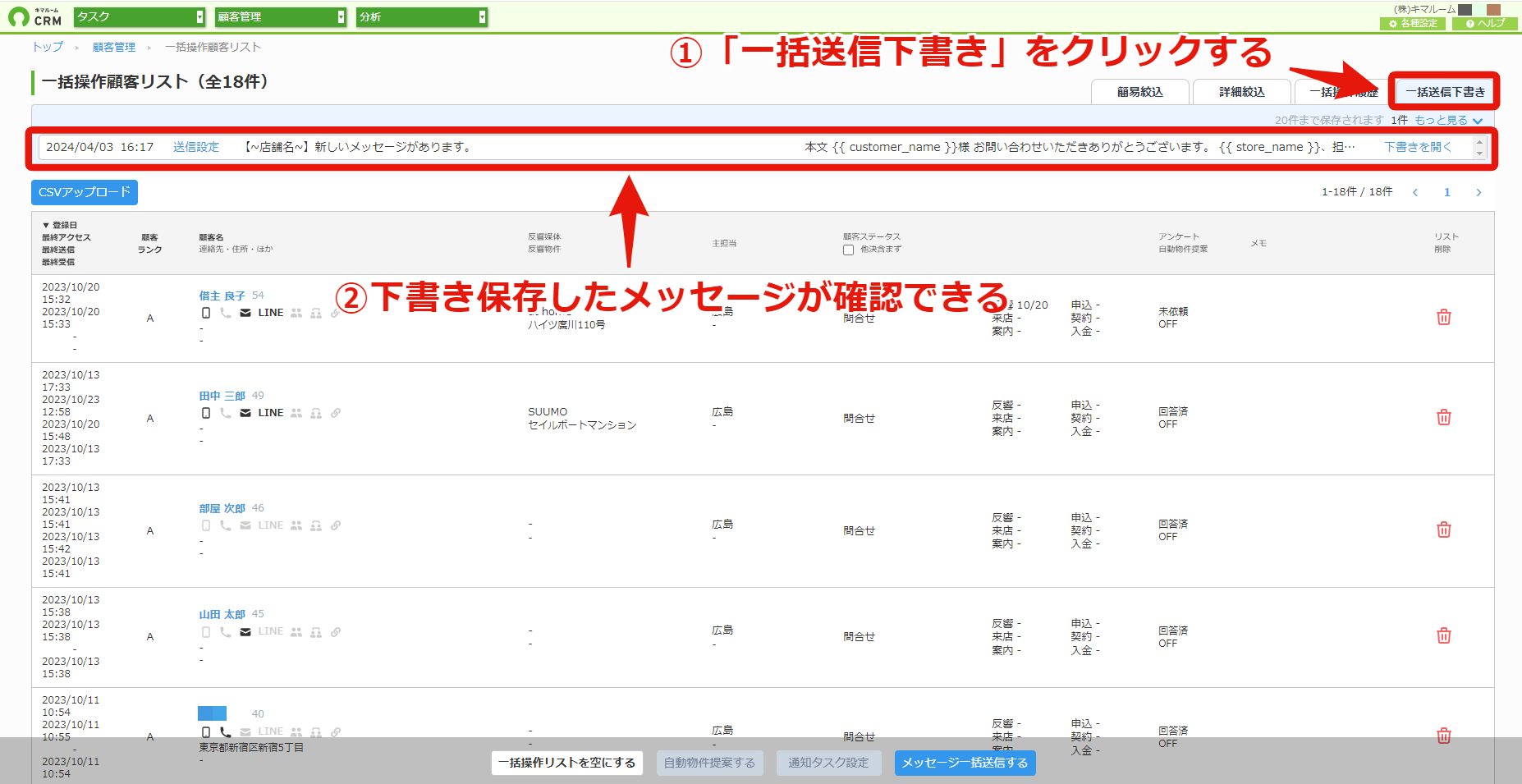1522x784 pixels.
Task: Open draft with 下書きを開く link
Action: coord(1418,147)
